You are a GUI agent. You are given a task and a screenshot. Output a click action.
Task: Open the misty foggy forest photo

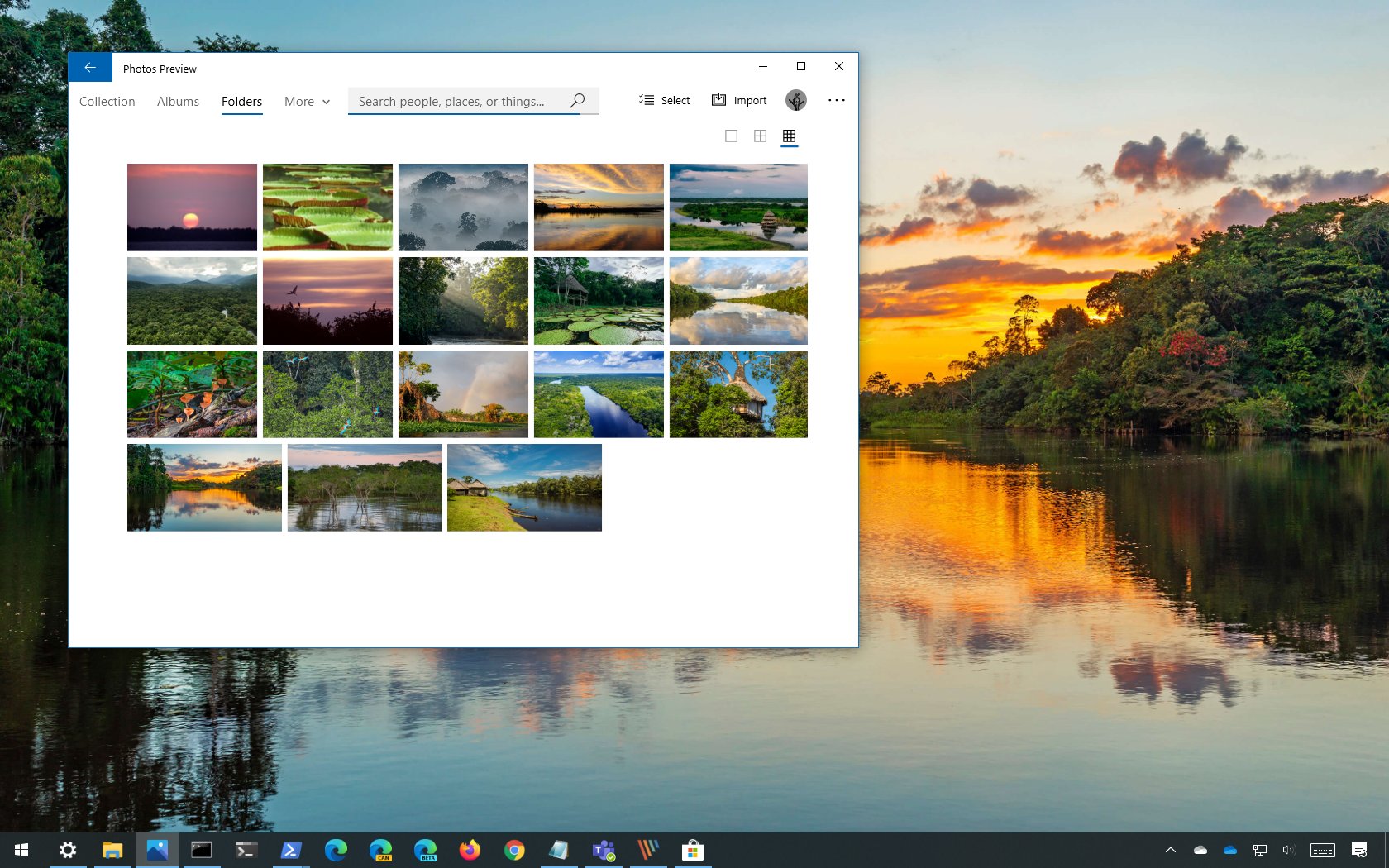(x=463, y=207)
